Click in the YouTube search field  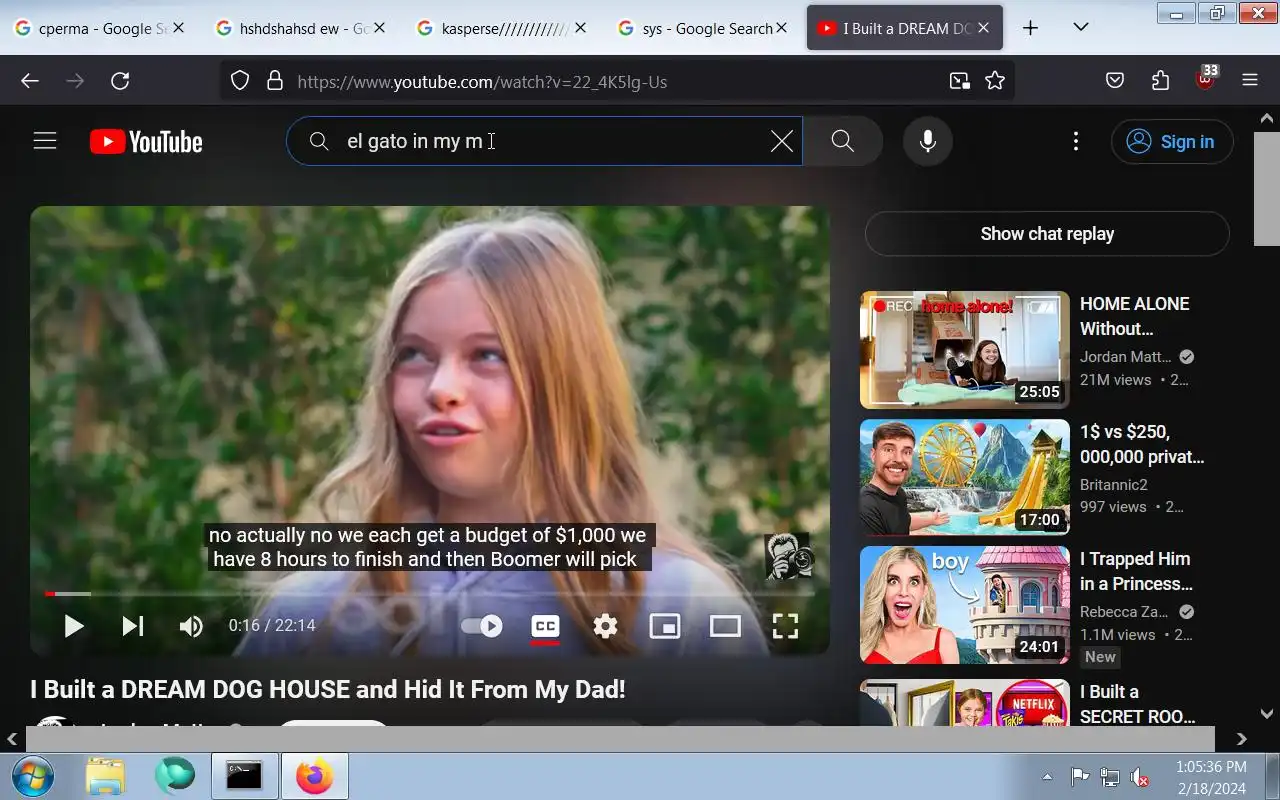tap(545, 141)
